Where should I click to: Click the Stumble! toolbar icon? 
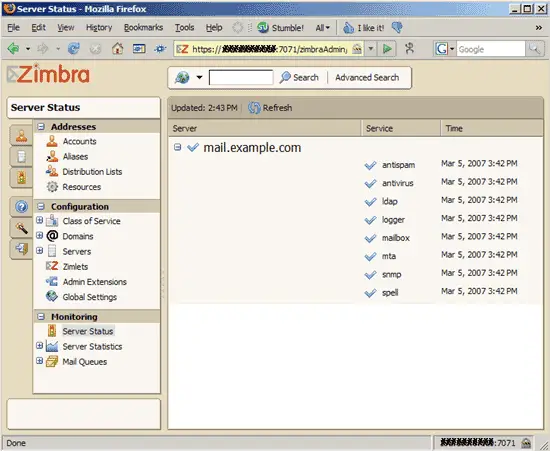tap(263, 27)
